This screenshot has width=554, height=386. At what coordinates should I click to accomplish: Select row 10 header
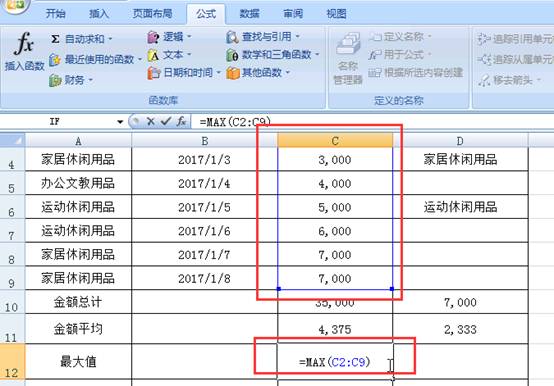click(12, 302)
